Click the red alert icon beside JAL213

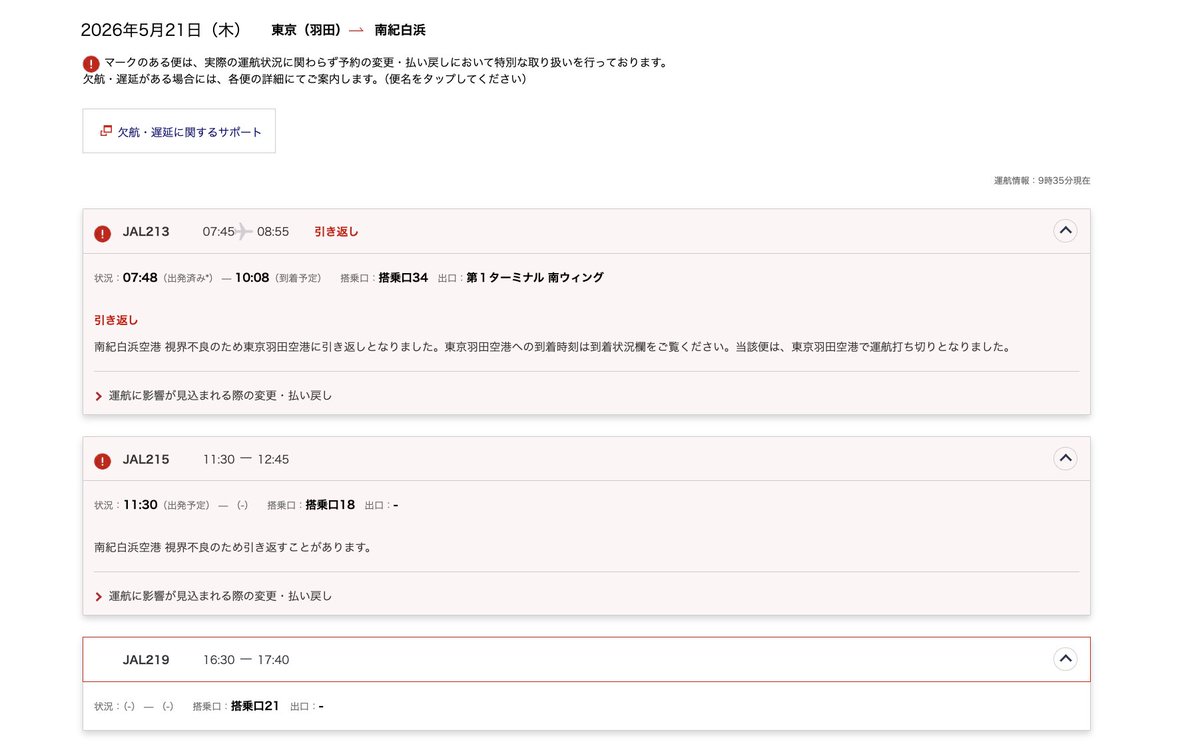tap(102, 233)
